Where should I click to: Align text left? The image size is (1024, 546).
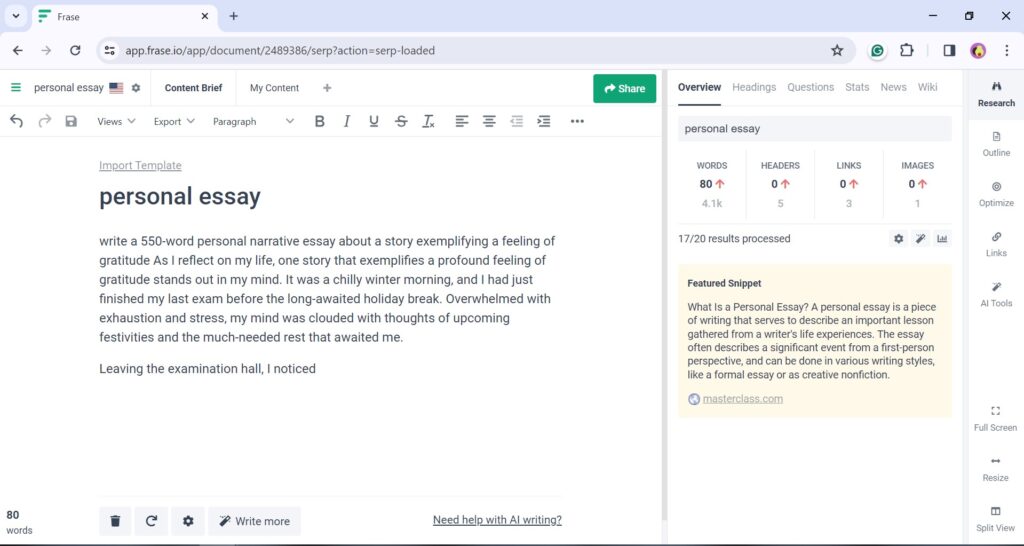pyautogui.click(x=462, y=121)
